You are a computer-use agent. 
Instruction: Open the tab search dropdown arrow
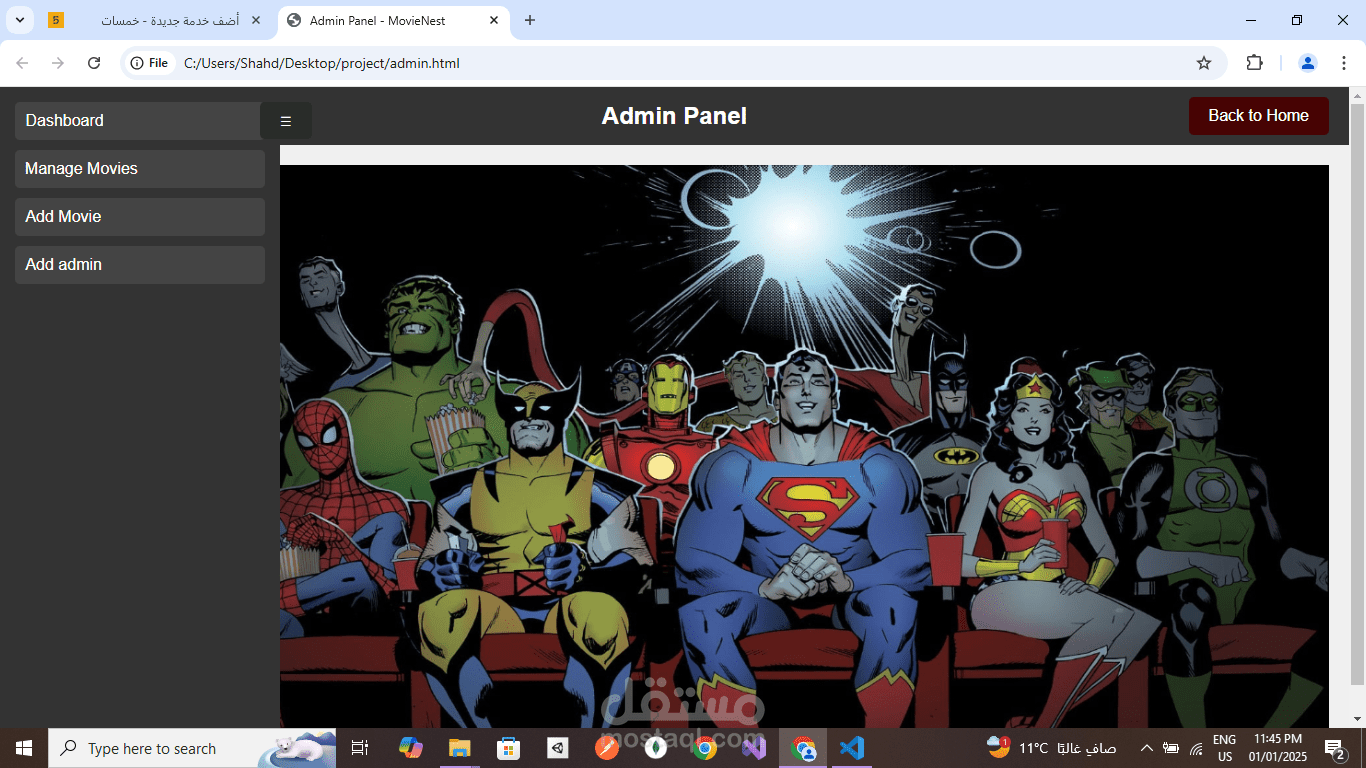[19, 20]
